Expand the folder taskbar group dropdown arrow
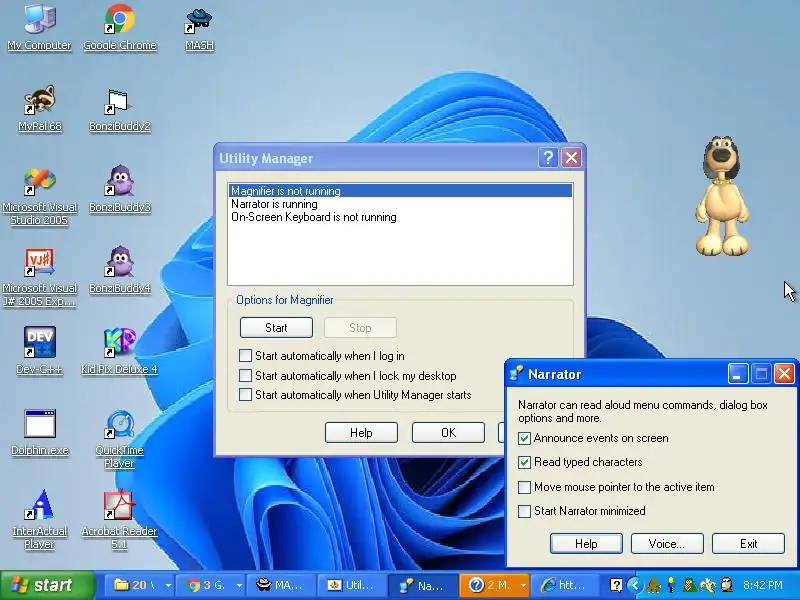This screenshot has height=600, width=800. pos(168,585)
